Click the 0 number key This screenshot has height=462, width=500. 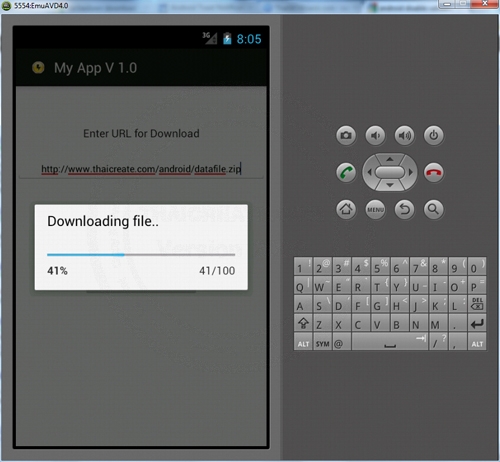477,266
